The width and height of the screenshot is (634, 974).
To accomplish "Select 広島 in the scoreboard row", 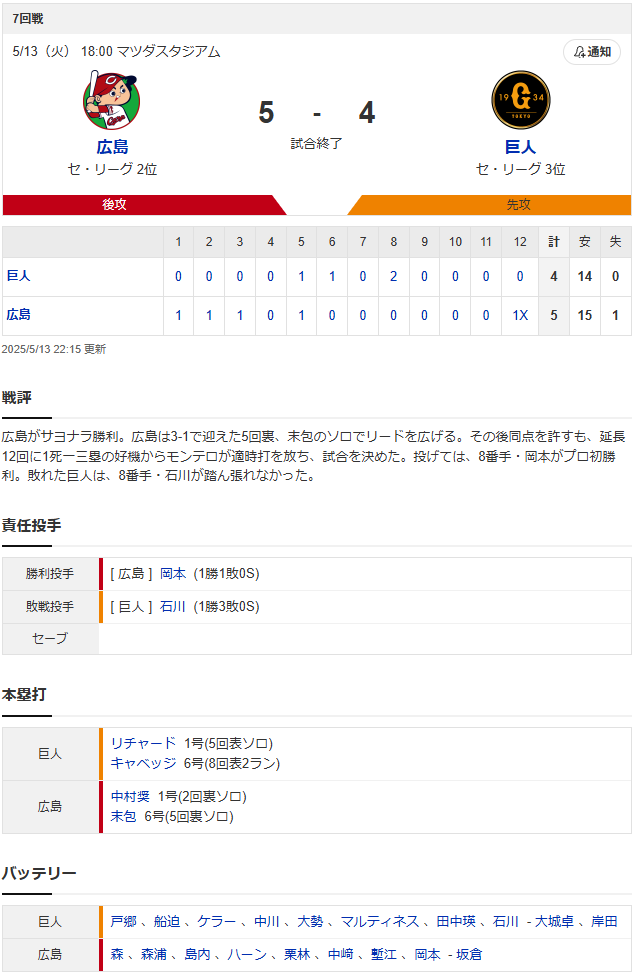I will click(x=19, y=315).
